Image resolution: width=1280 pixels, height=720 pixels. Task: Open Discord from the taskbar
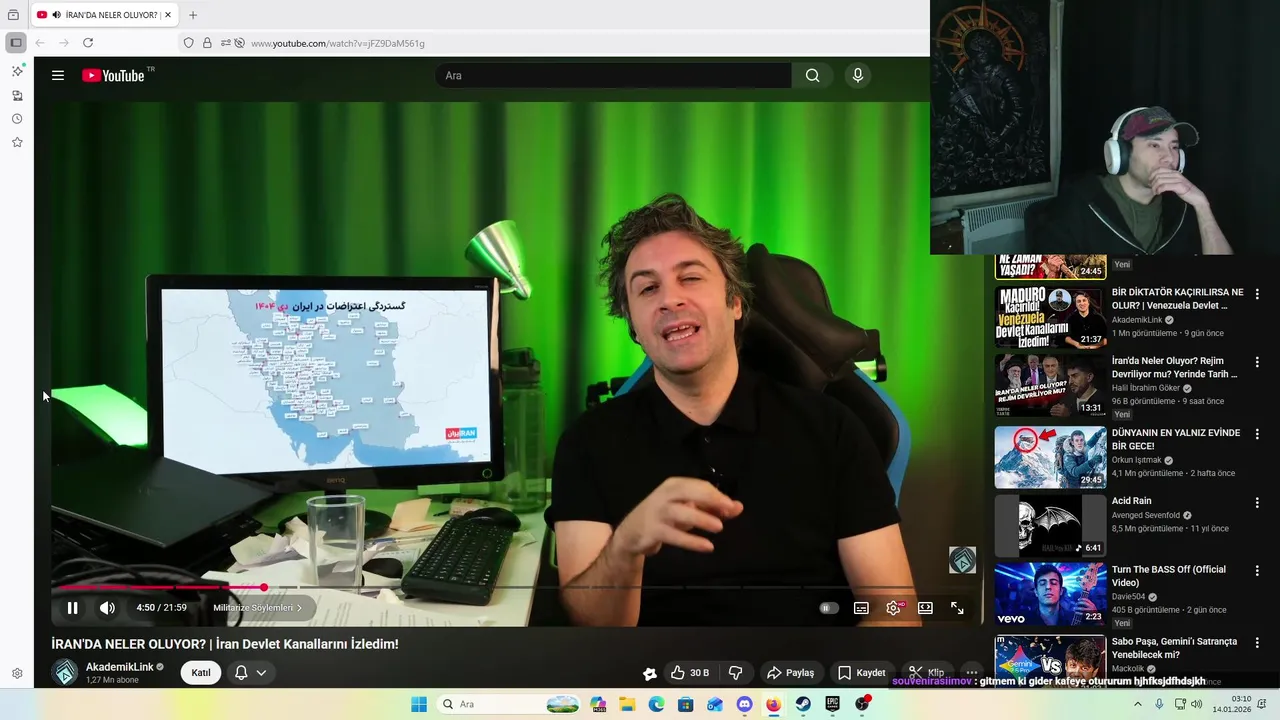tap(744, 704)
